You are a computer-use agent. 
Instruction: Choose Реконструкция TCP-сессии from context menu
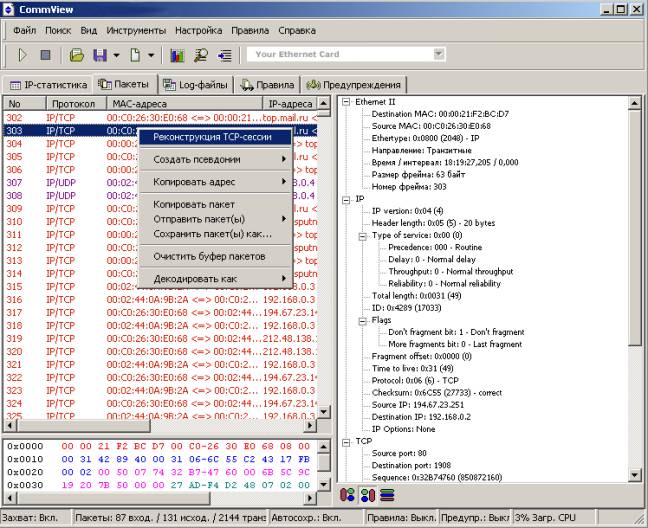pyautogui.click(x=211, y=137)
